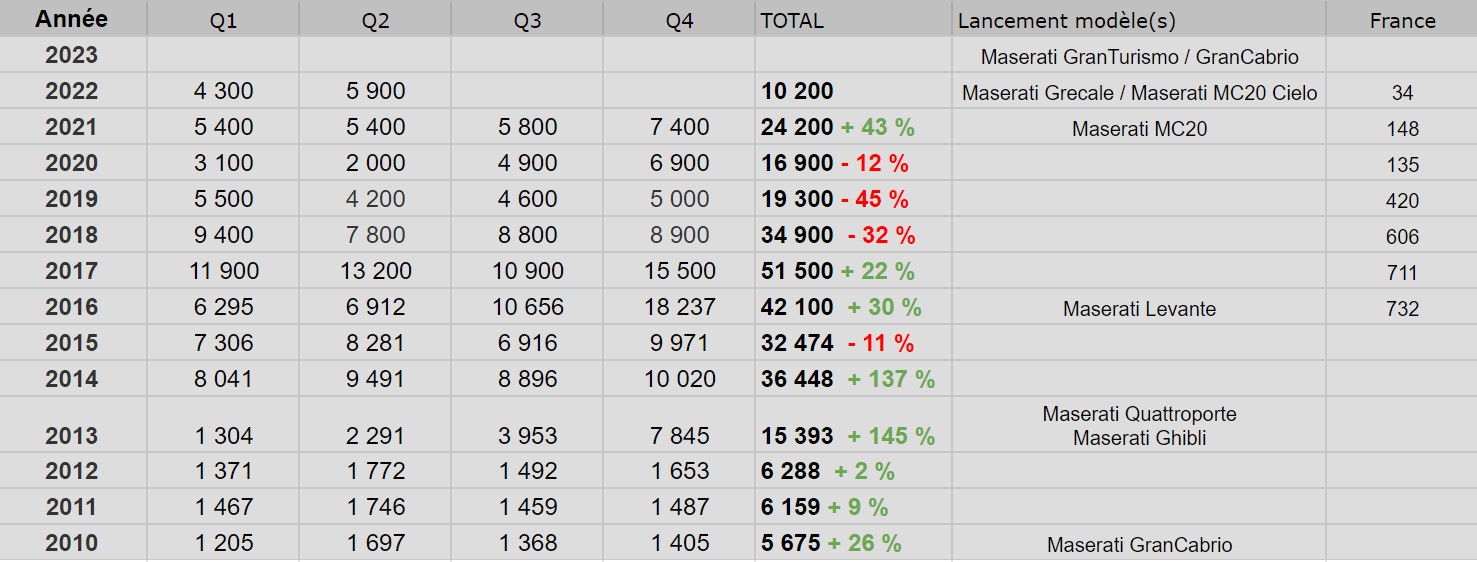Select France value 34
Viewport: 1477px width, 562px height.
[x=1402, y=93]
